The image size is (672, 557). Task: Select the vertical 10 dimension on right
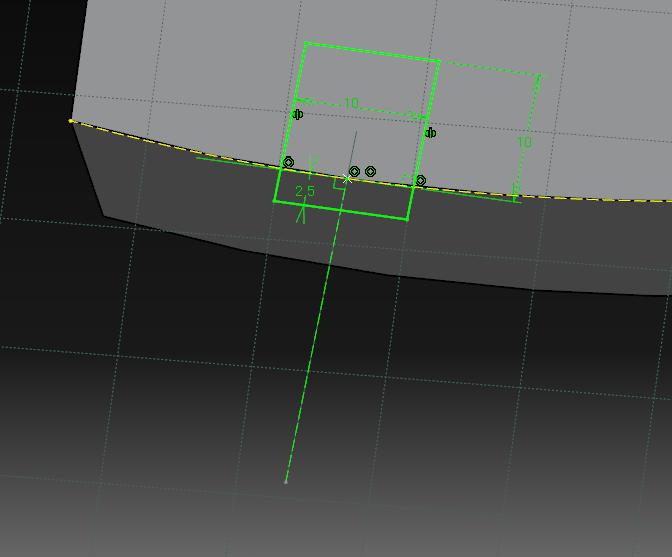pyautogui.click(x=525, y=142)
